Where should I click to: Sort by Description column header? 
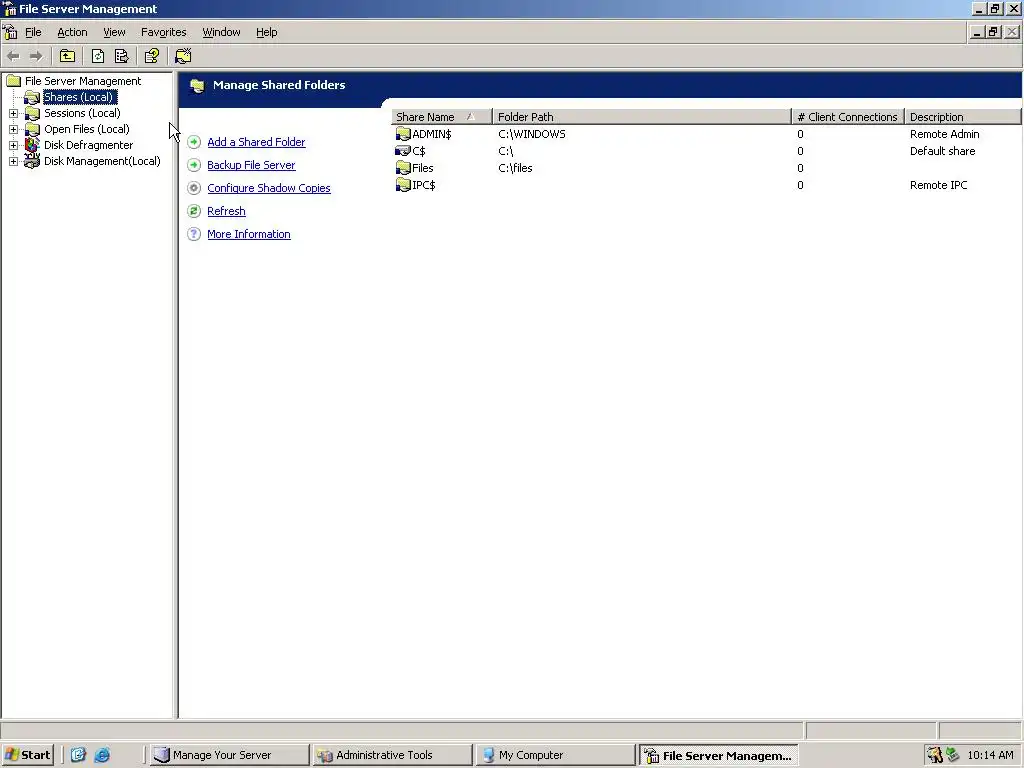pyautogui.click(x=963, y=117)
